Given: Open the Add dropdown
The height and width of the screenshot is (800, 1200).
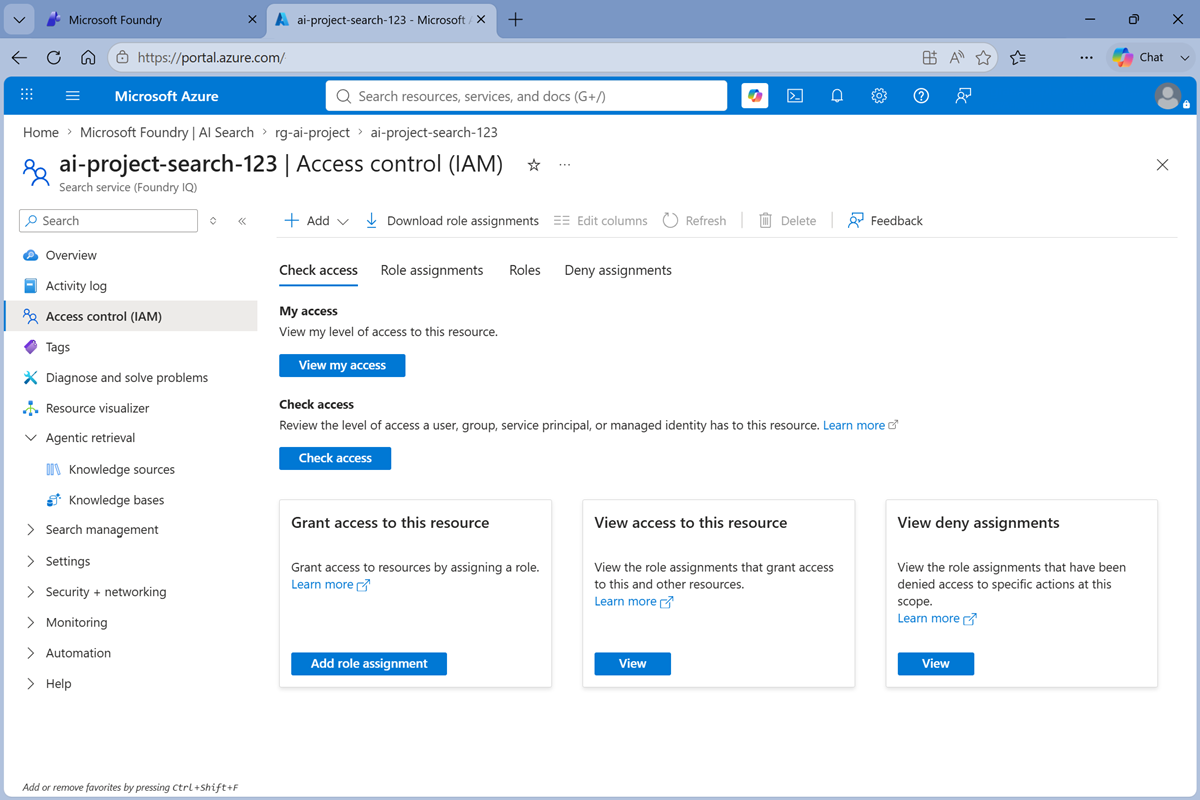Looking at the screenshot, I should tap(316, 221).
